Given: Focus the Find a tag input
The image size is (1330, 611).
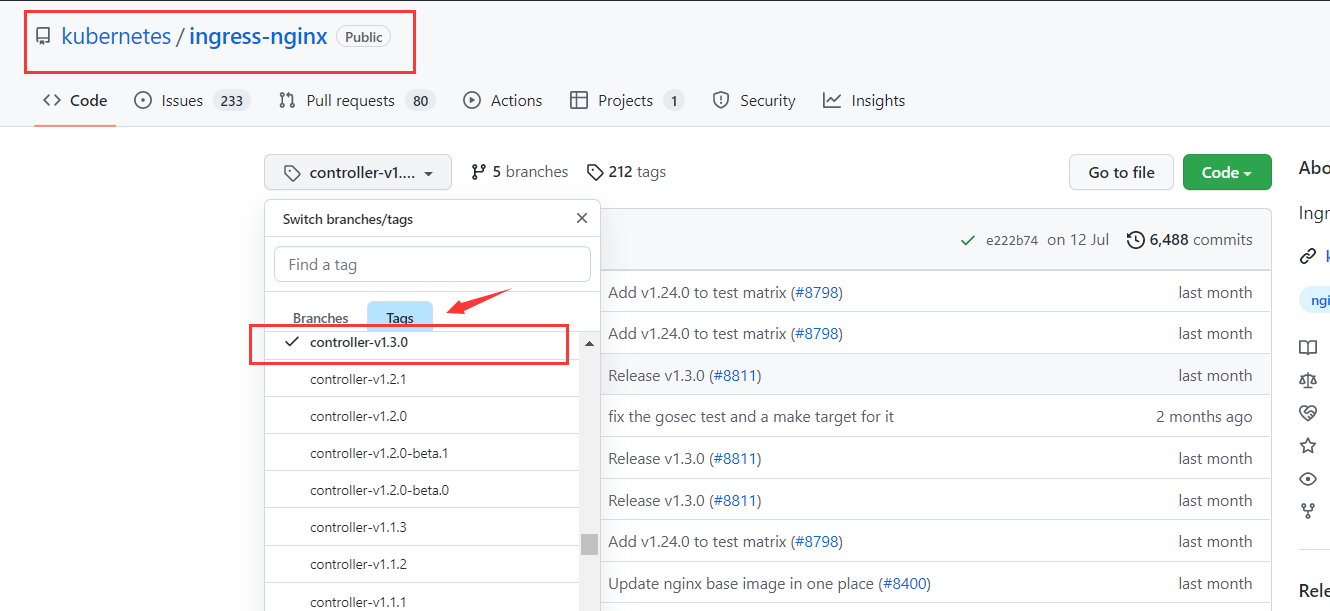Looking at the screenshot, I should tap(432, 264).
